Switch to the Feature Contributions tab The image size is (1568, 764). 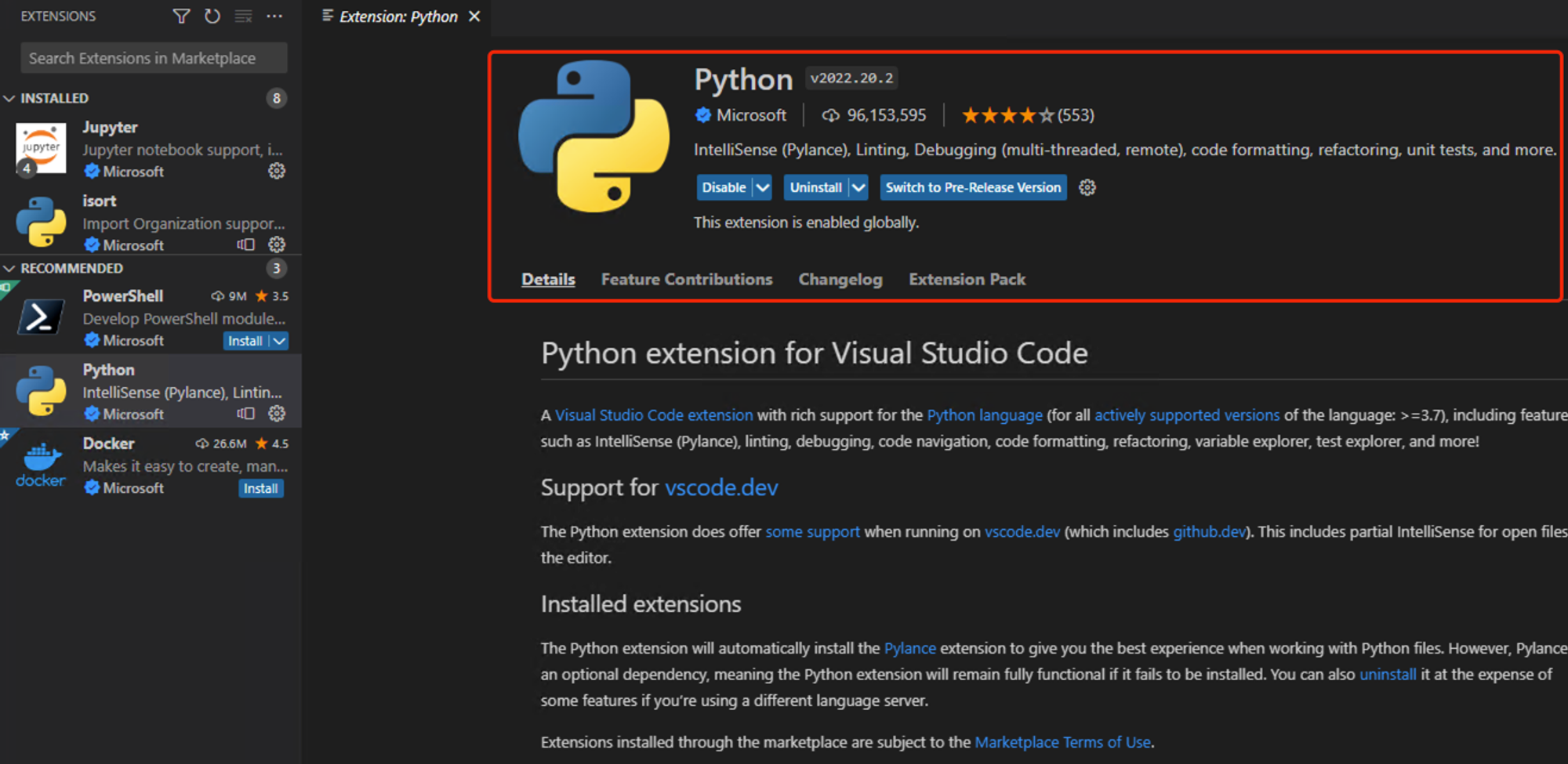pos(686,280)
